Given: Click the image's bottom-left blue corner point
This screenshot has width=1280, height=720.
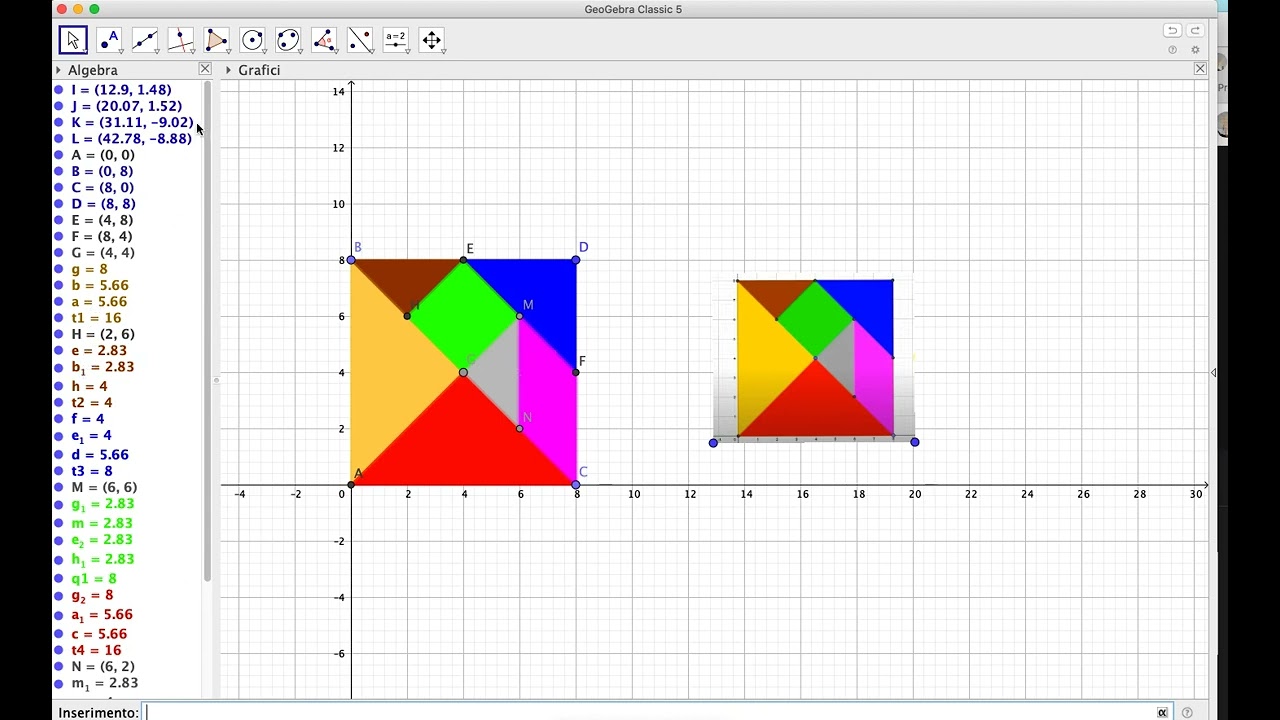Looking at the screenshot, I should point(713,442).
